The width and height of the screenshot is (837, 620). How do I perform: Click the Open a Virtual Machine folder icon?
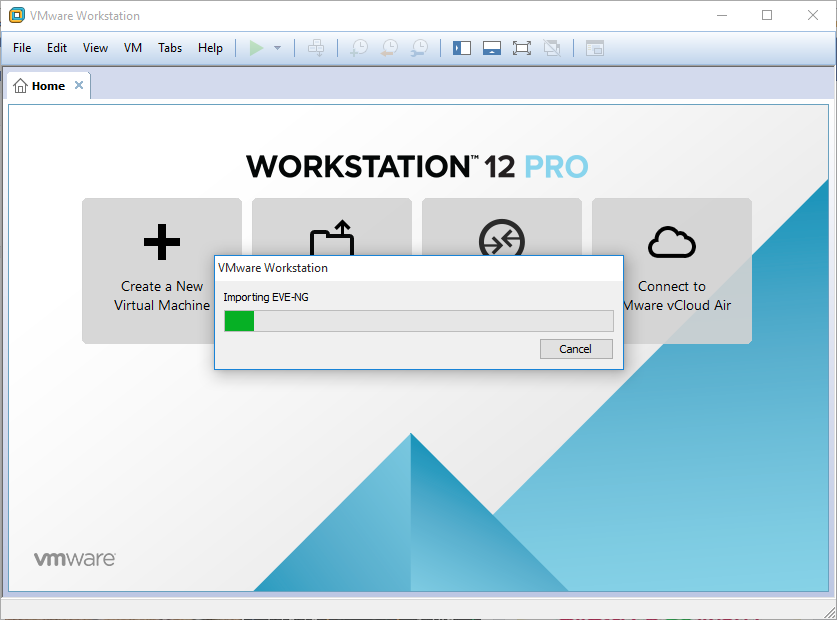[332, 238]
